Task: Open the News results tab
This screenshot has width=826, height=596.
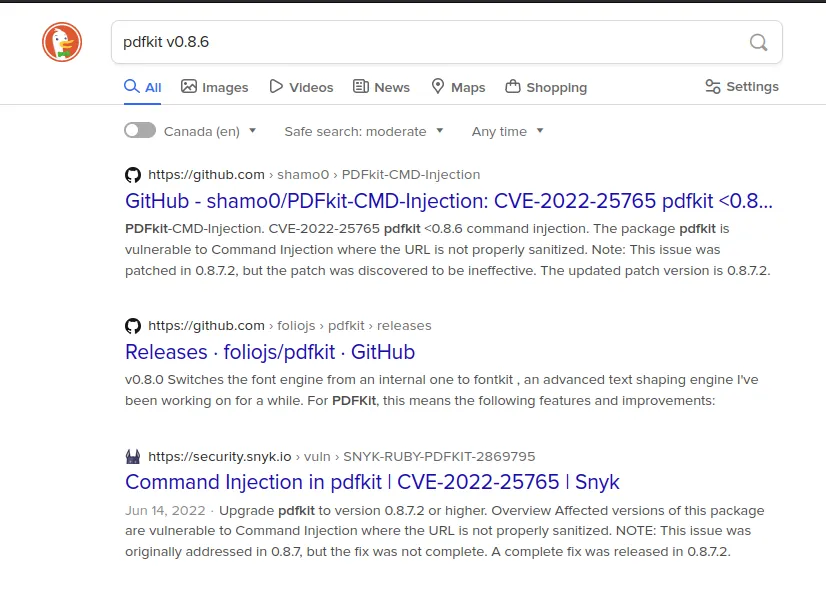Action: pyautogui.click(x=381, y=87)
